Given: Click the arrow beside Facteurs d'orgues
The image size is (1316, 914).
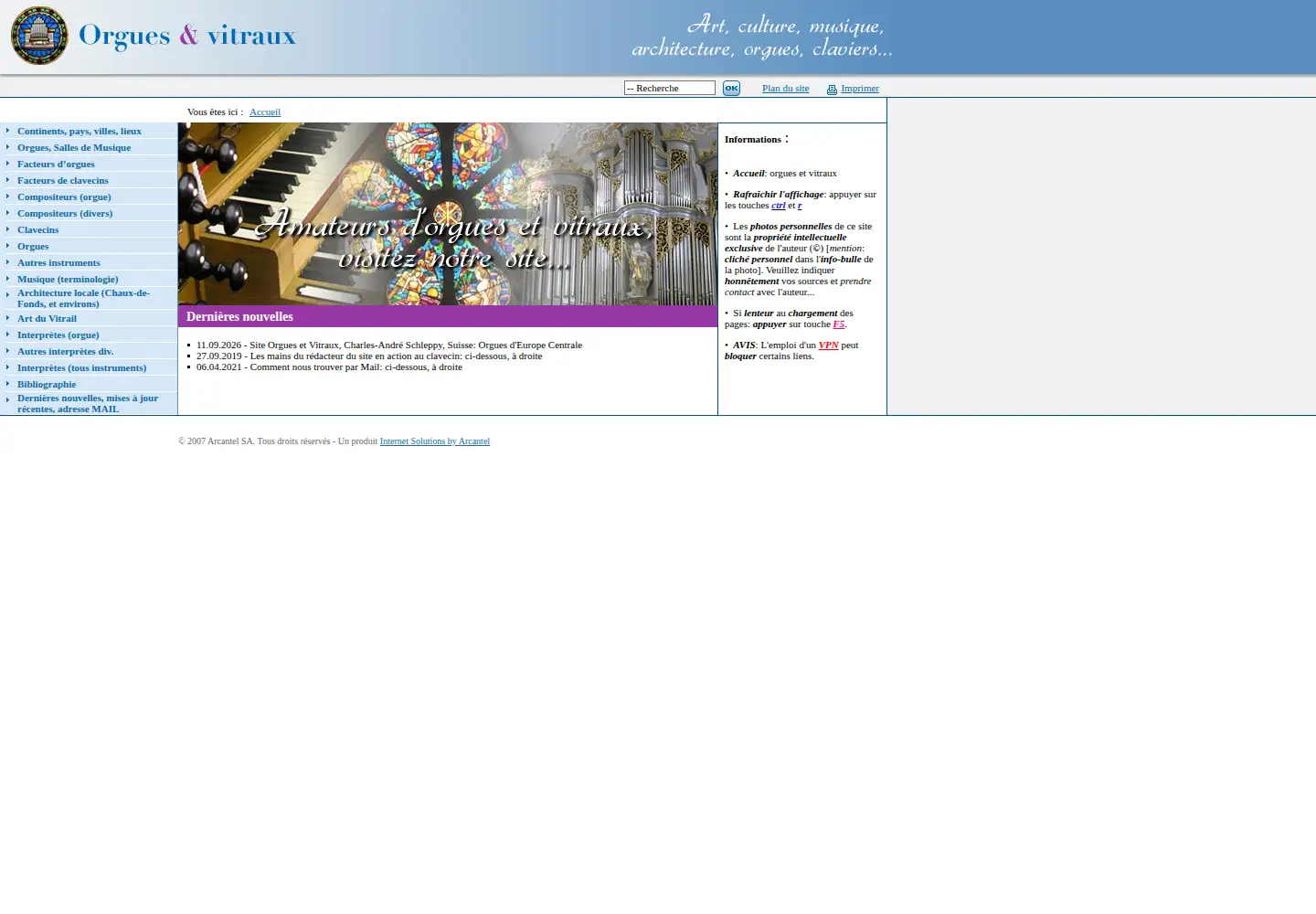Looking at the screenshot, I should click(7, 164).
